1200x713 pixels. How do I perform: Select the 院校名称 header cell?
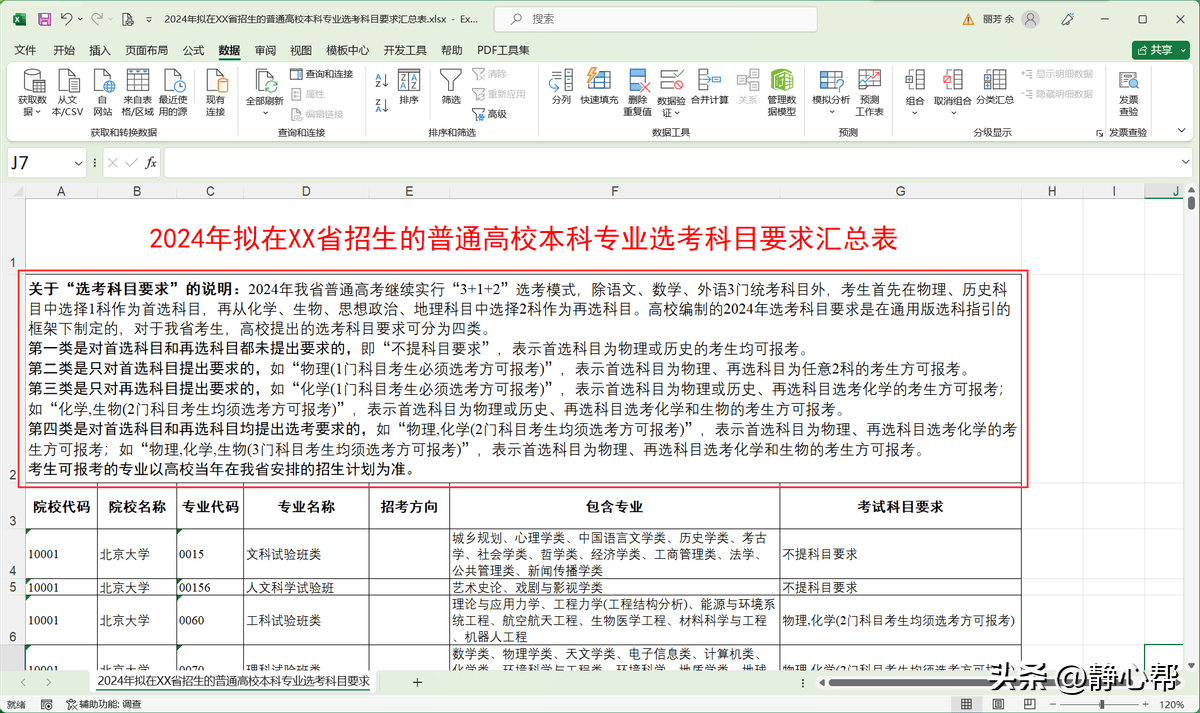[x=137, y=507]
